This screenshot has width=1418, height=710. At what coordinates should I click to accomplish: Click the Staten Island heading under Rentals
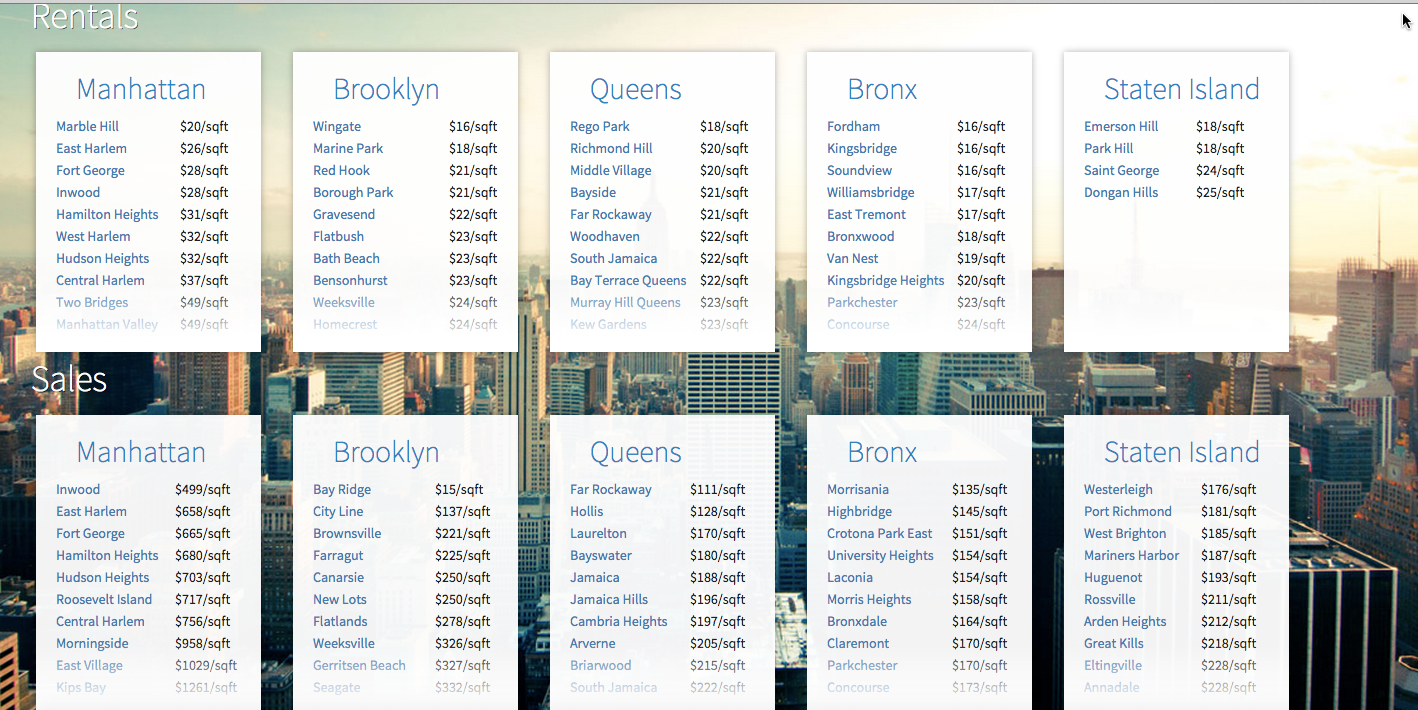[1181, 89]
